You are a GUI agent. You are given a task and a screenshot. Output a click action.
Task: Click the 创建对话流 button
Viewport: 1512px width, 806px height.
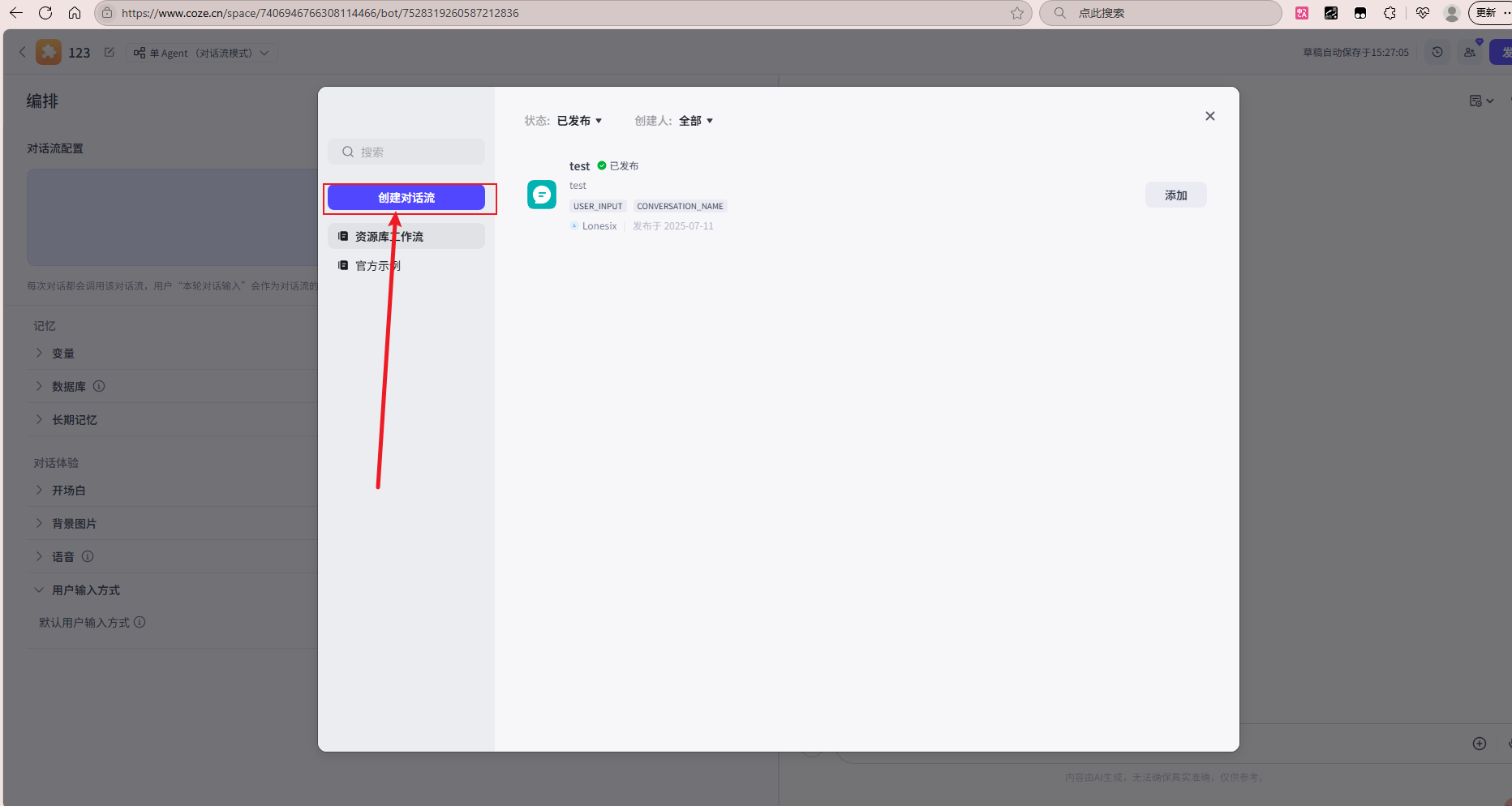[x=406, y=197]
